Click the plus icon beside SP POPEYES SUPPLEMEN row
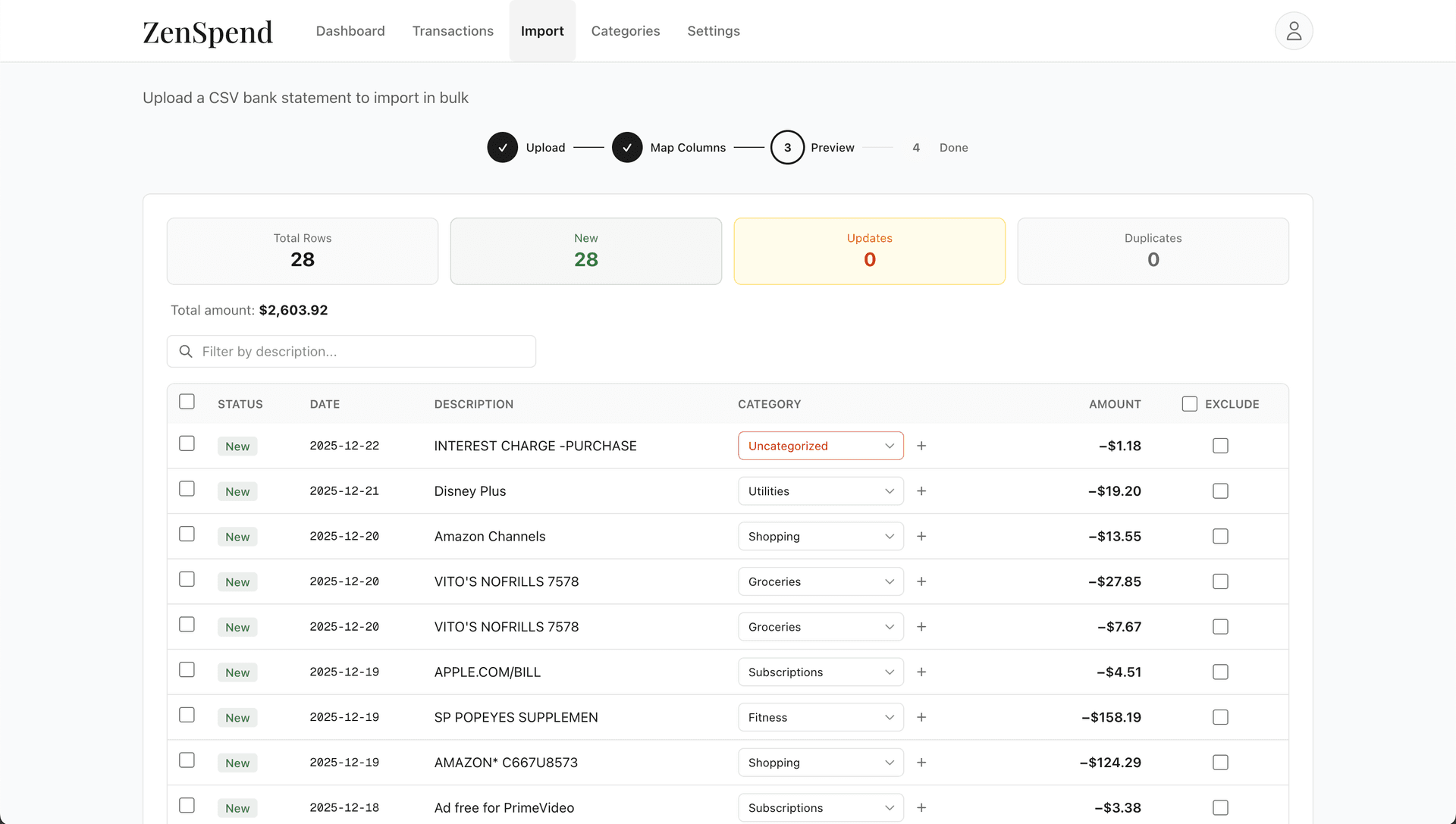 click(921, 717)
